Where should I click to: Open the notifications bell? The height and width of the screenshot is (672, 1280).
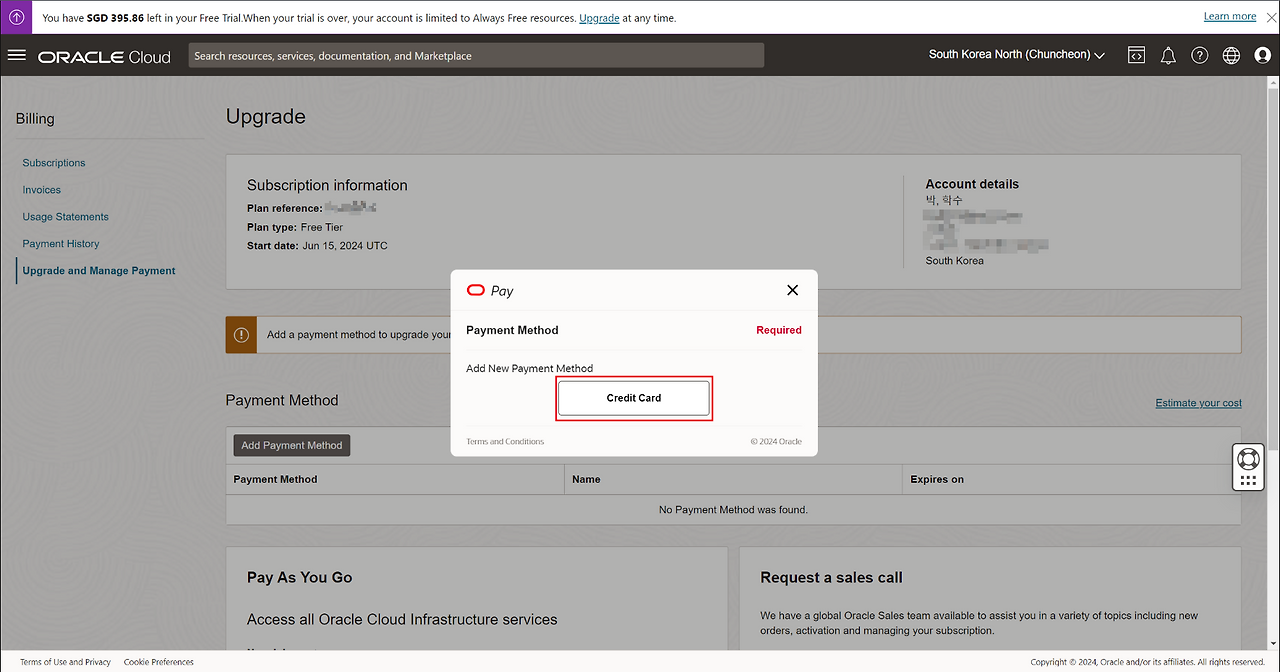pos(1168,56)
